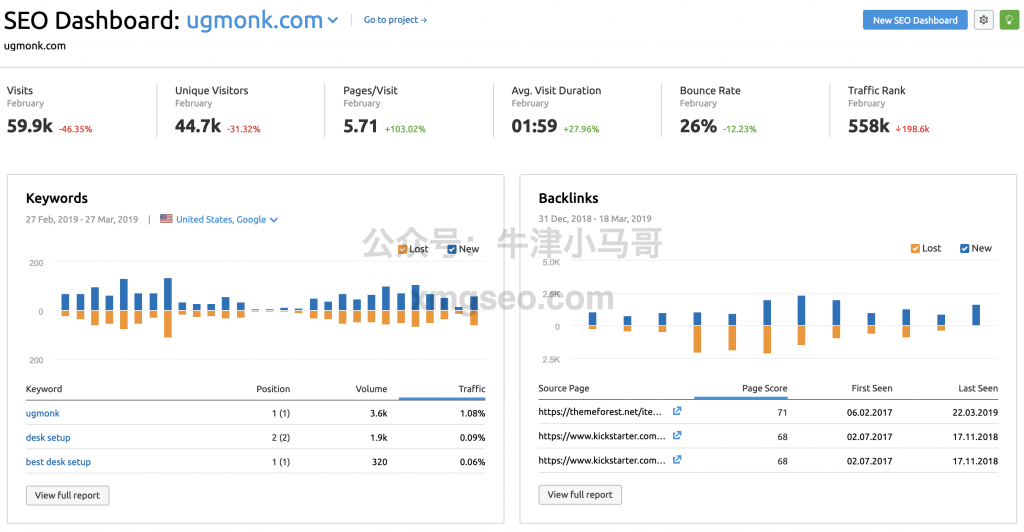Open last kickstarter.com row external link icon
Image resolution: width=1024 pixels, height=532 pixels.
coord(677,460)
